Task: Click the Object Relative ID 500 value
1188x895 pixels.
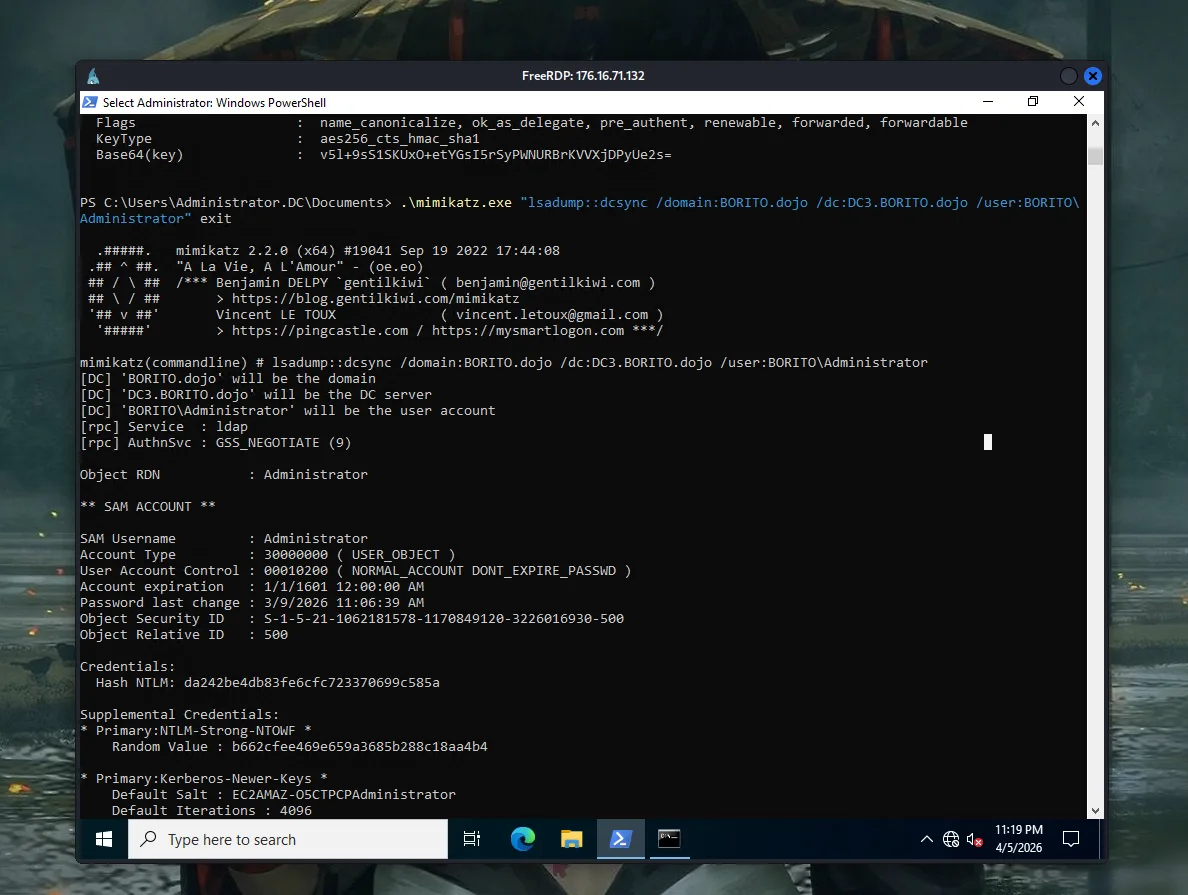Action: point(276,634)
